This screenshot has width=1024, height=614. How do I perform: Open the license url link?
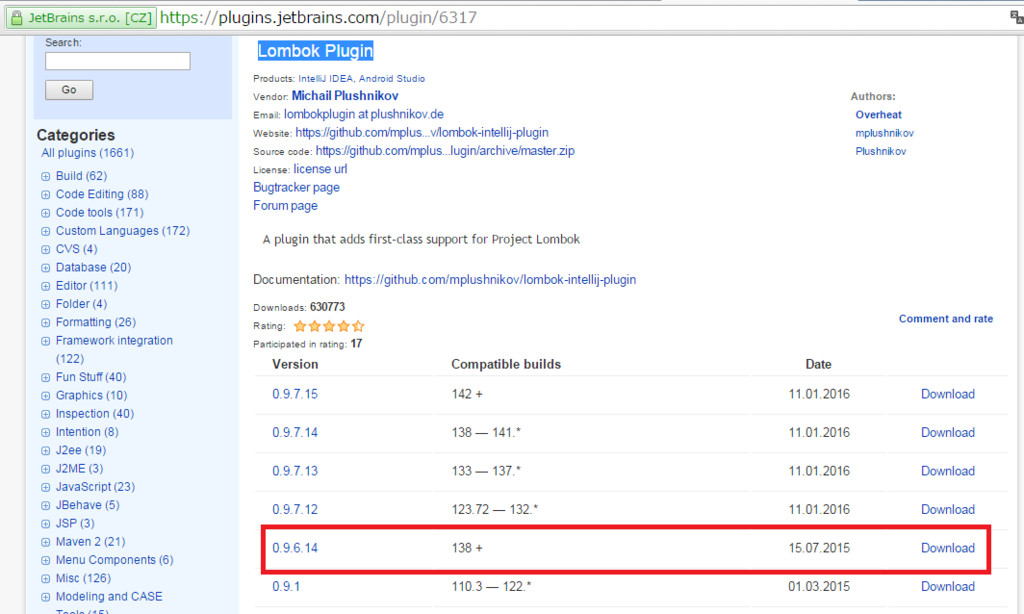(320, 169)
